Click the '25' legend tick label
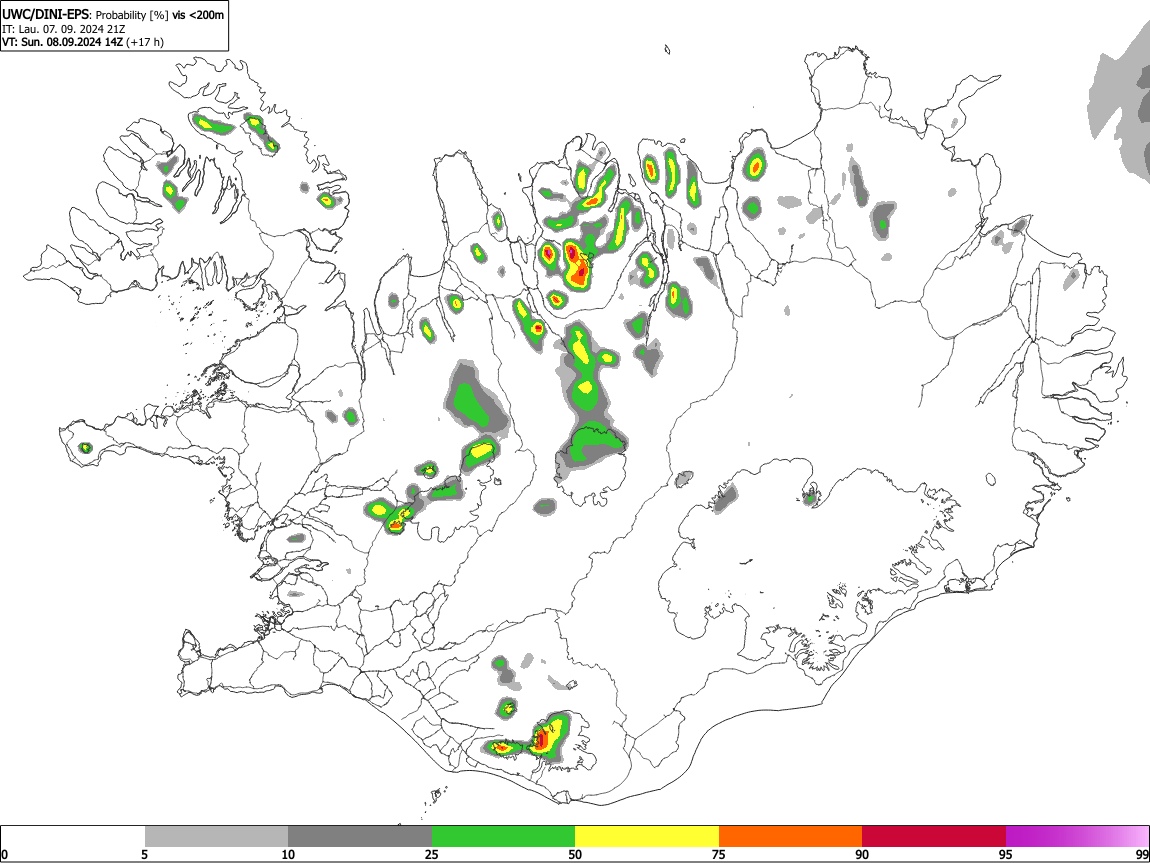Viewport: 1150px width, 863px height. [x=432, y=855]
